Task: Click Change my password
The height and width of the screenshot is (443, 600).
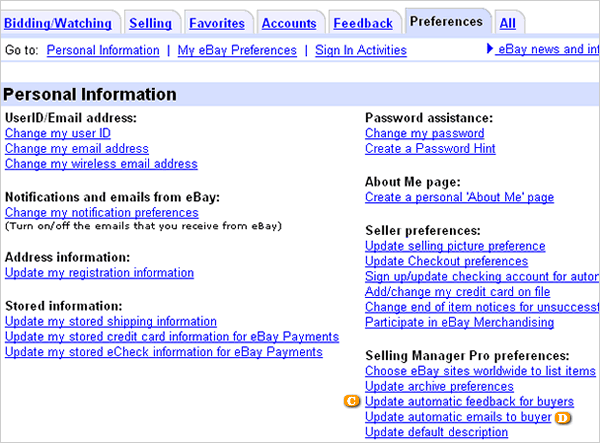Action: (425, 133)
